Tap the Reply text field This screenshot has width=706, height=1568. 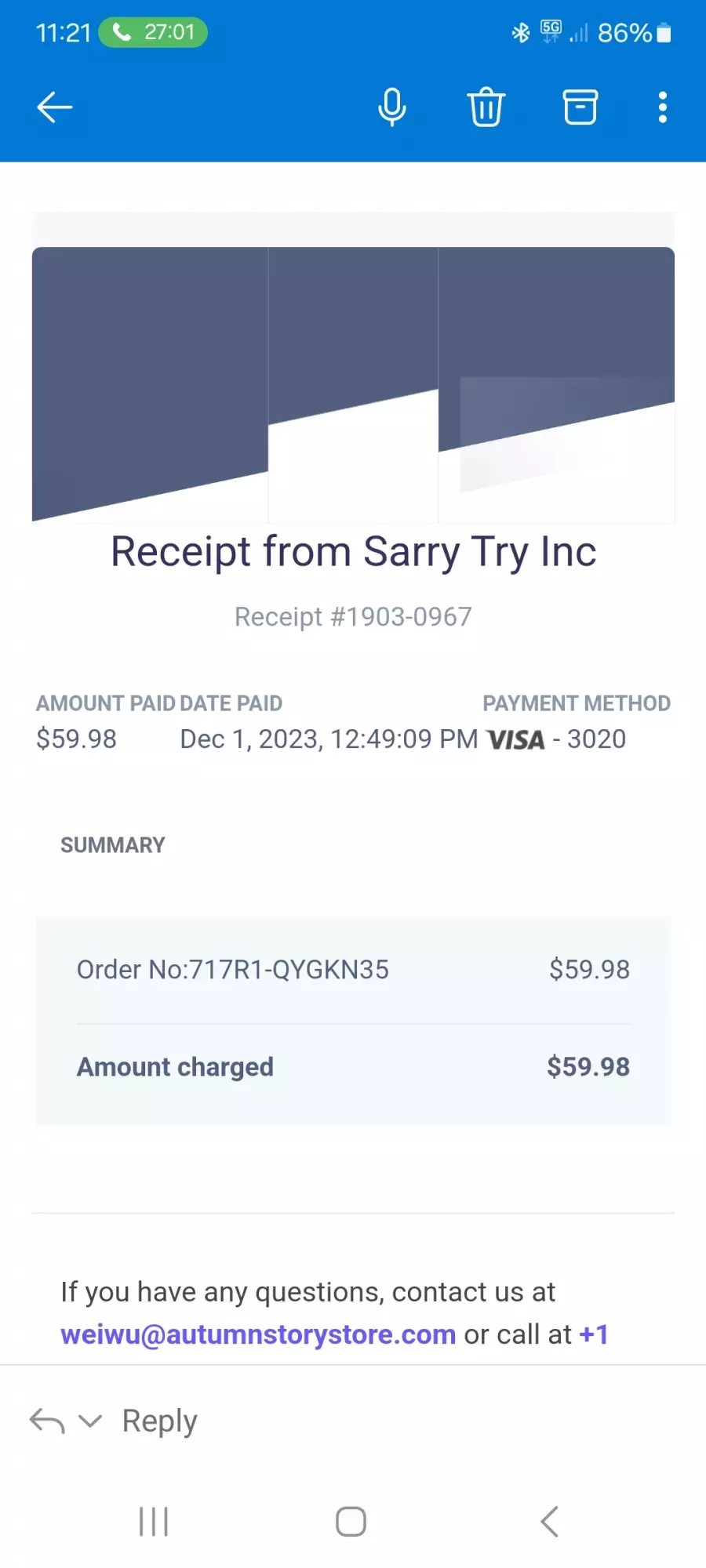[x=160, y=1421]
